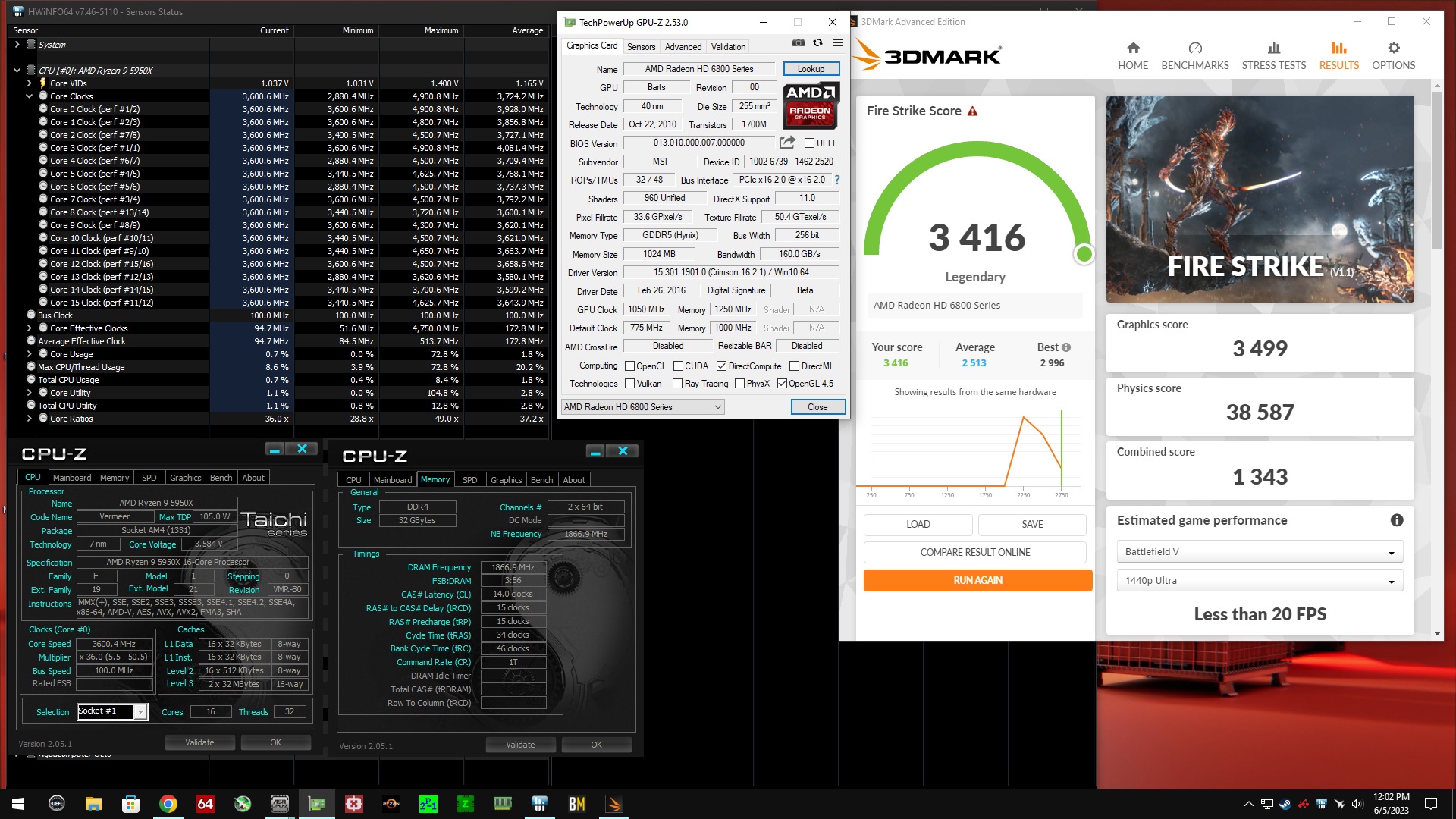1456x819 pixels.
Task: Toggle the DirectCompute checkbox
Action: 721,366
